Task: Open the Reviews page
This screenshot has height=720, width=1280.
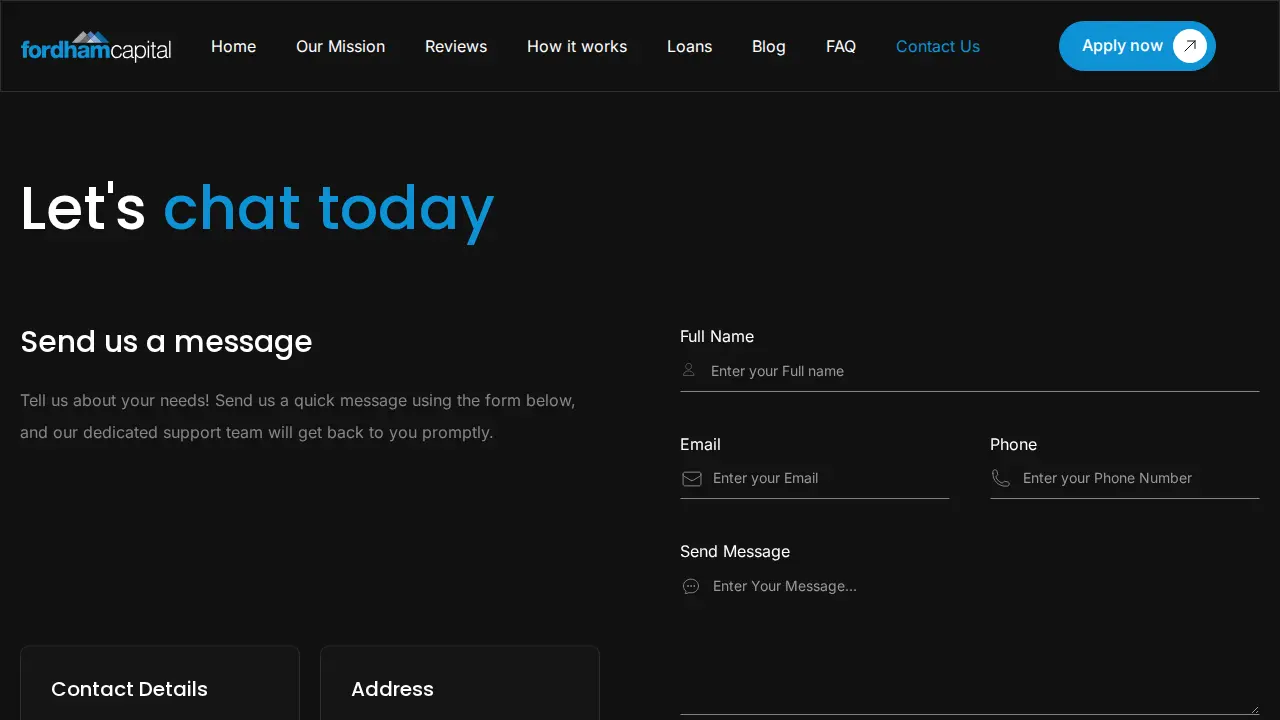Action: point(456,46)
